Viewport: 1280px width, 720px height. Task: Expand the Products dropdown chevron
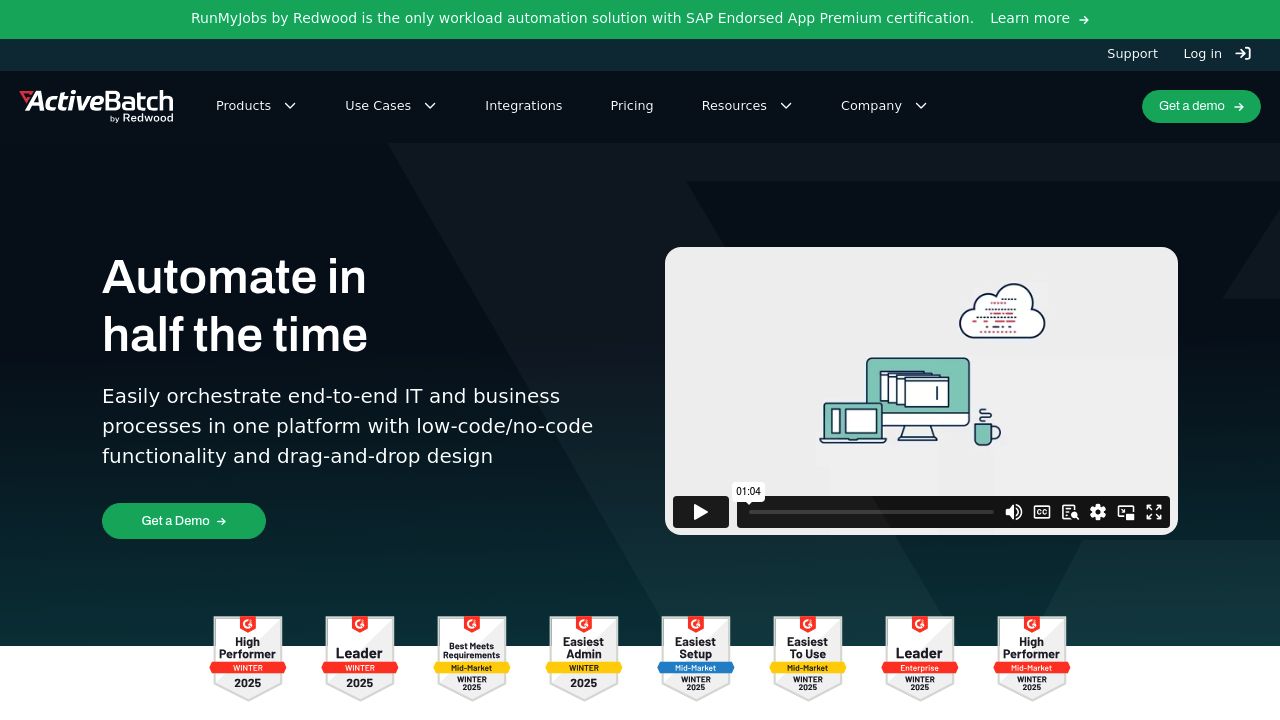[x=290, y=106]
